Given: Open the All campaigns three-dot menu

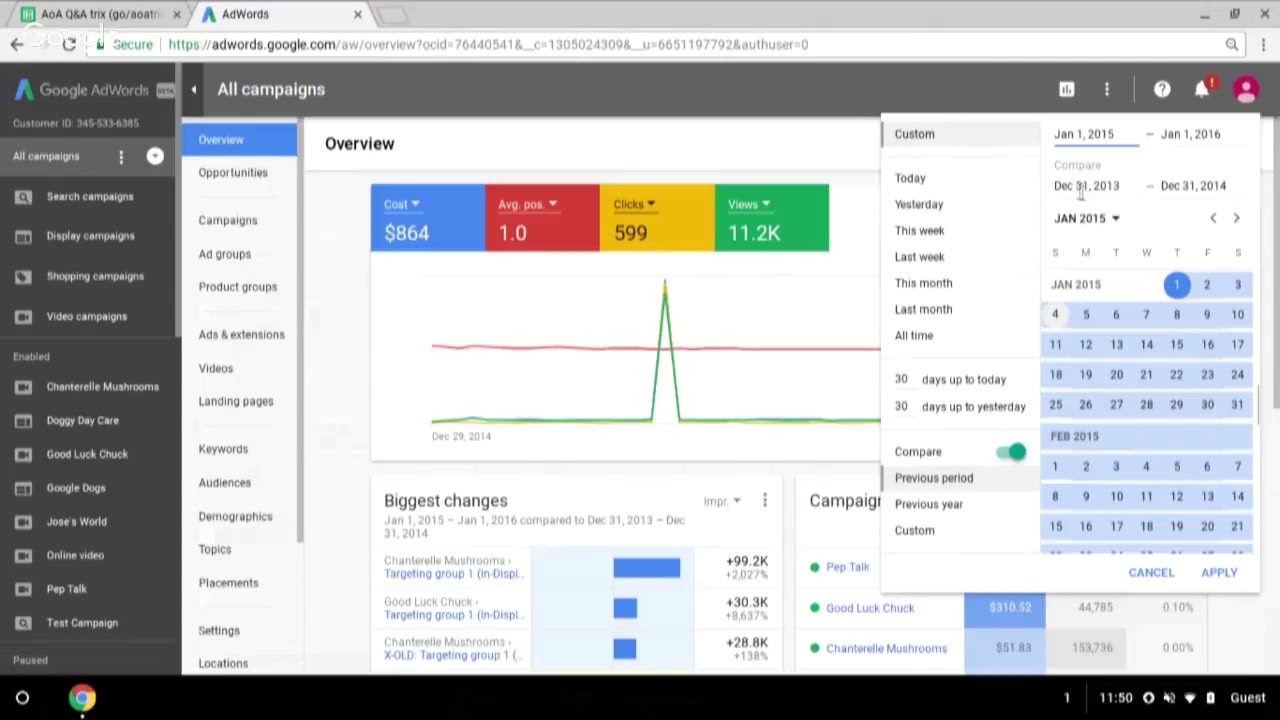Looking at the screenshot, I should (x=121, y=157).
